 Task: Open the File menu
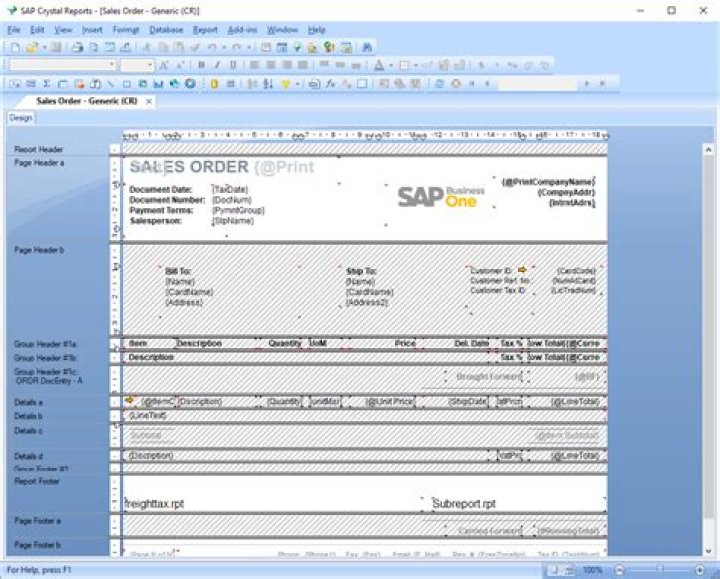click(14, 30)
